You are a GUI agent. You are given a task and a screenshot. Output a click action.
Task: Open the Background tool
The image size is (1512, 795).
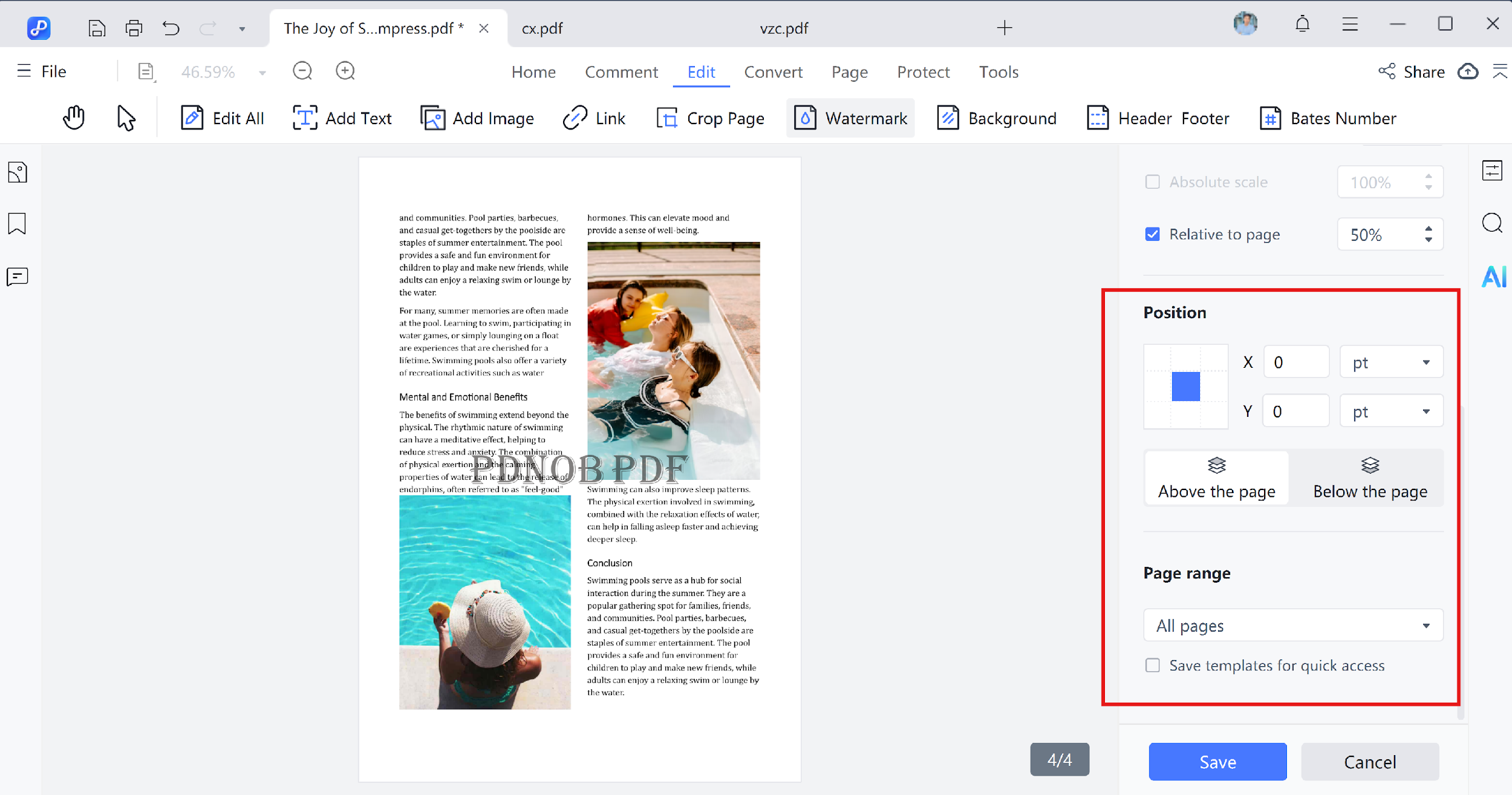coord(996,118)
